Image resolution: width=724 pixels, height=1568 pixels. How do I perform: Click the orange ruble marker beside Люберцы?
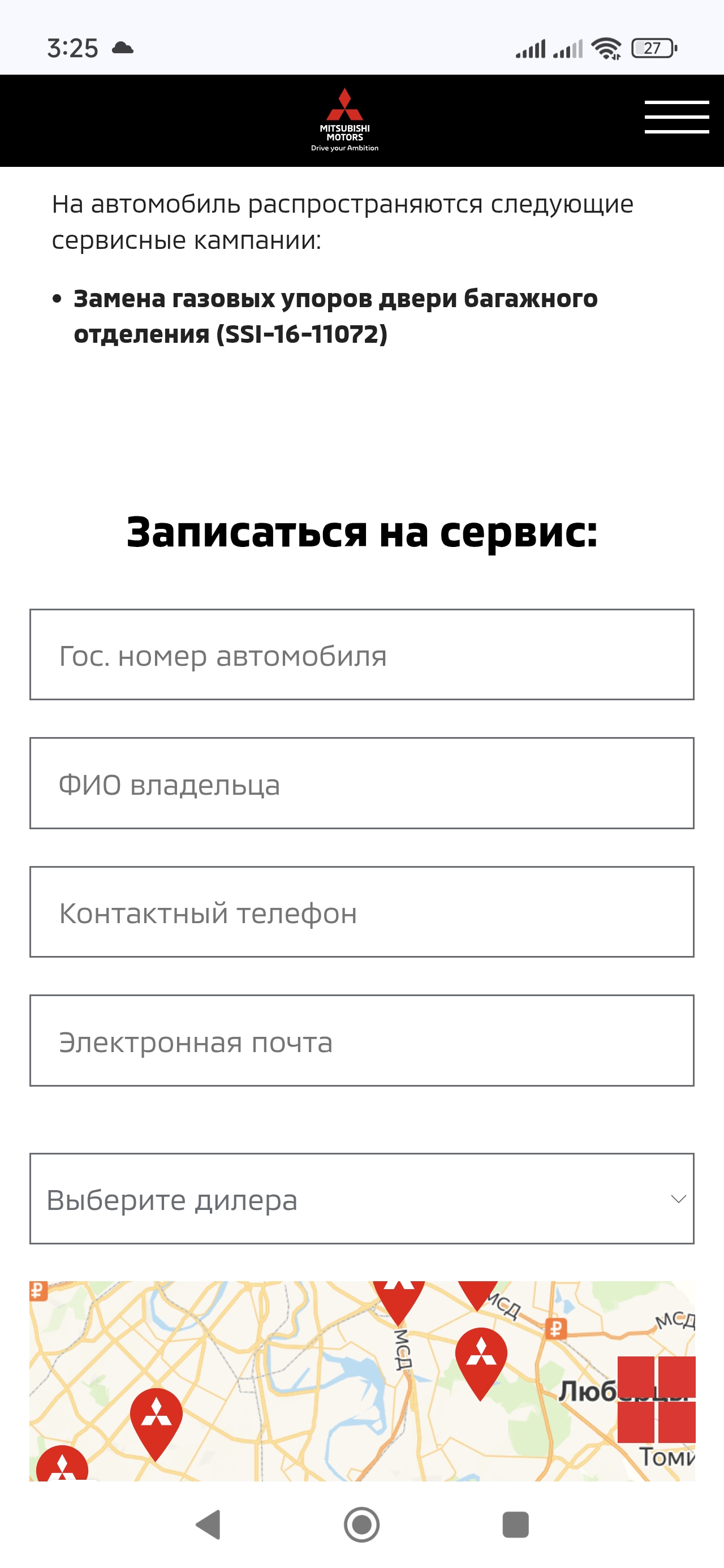click(x=555, y=1328)
